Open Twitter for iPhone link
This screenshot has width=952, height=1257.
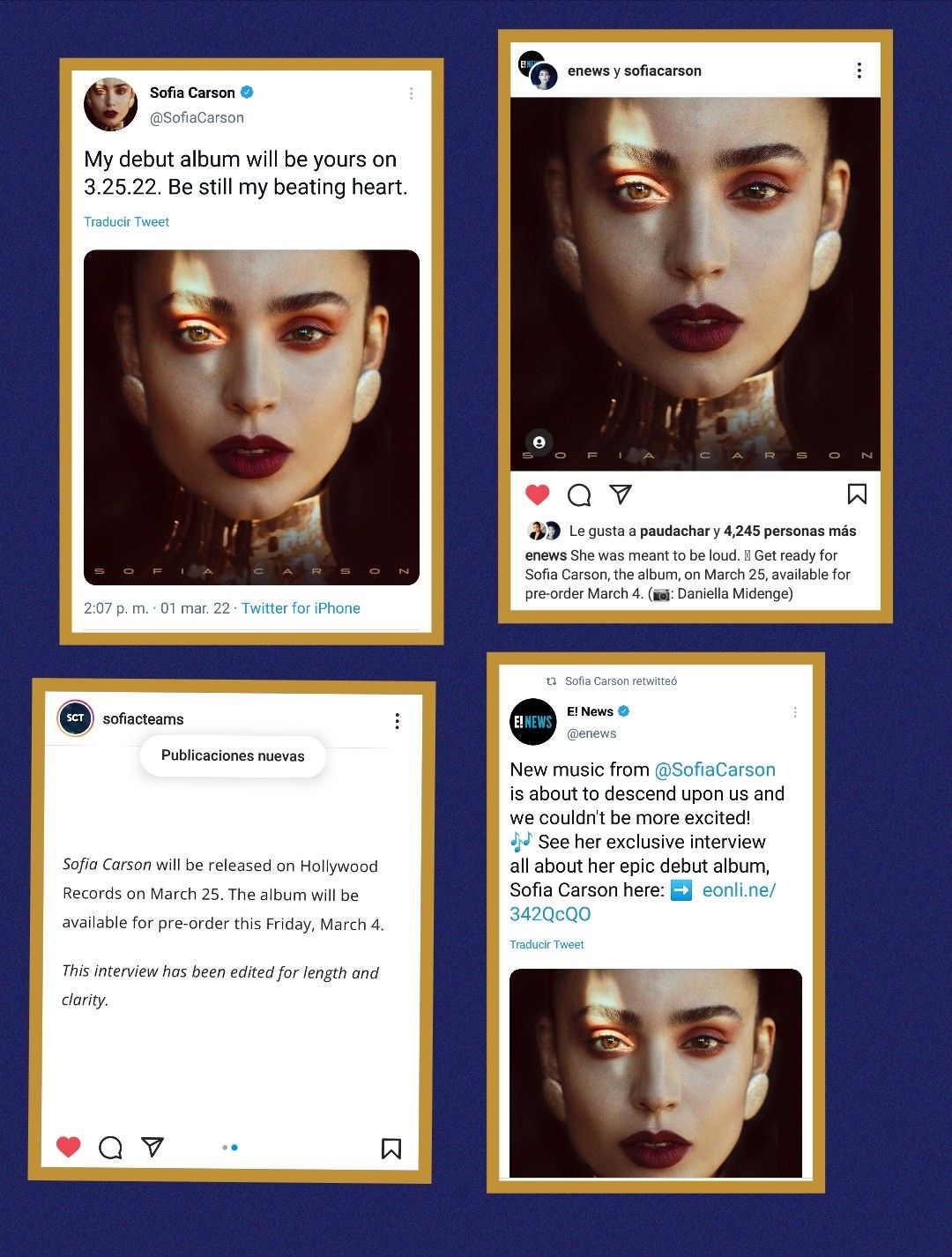pyautogui.click(x=301, y=608)
